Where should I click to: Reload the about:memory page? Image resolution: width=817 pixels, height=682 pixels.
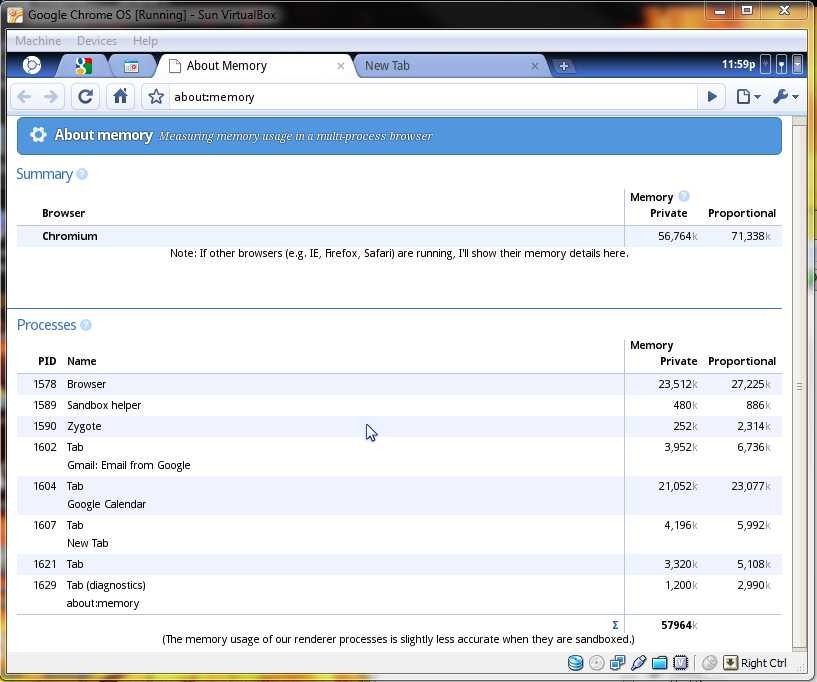pyautogui.click(x=85, y=97)
